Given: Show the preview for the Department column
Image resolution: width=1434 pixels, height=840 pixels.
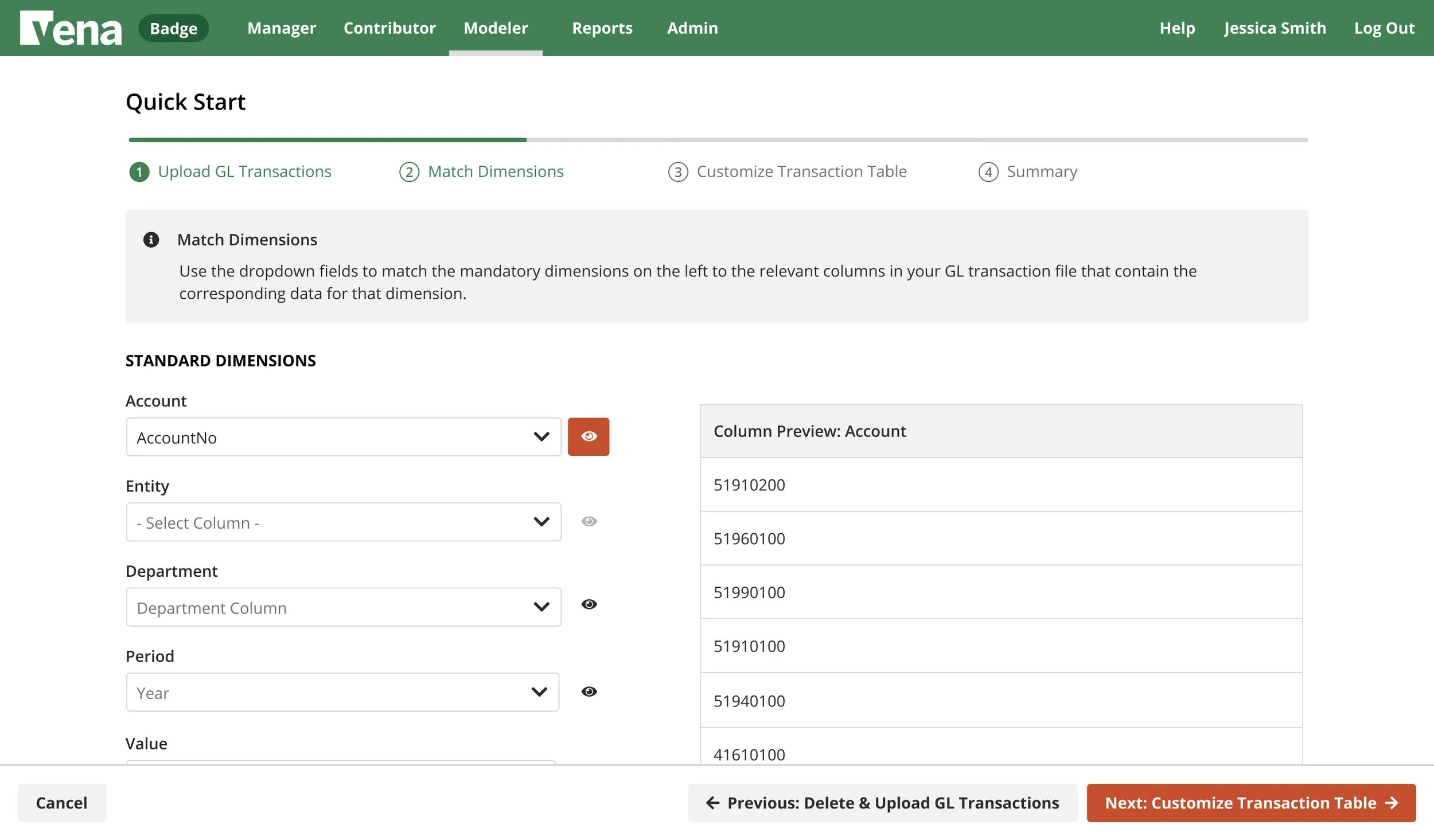Looking at the screenshot, I should 590,604.
